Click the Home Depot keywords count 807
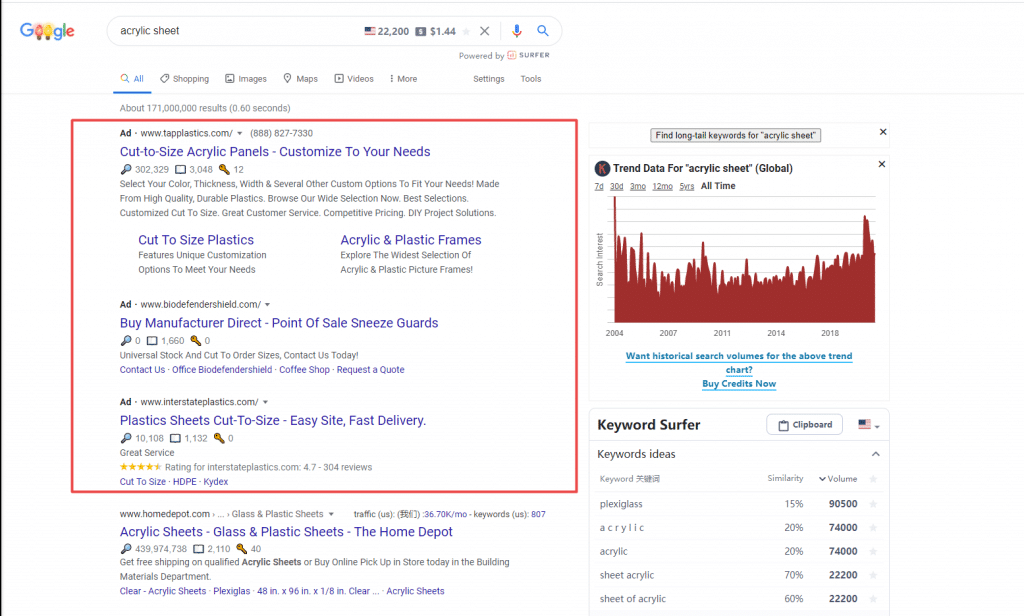The image size is (1024, 616). coord(538,514)
